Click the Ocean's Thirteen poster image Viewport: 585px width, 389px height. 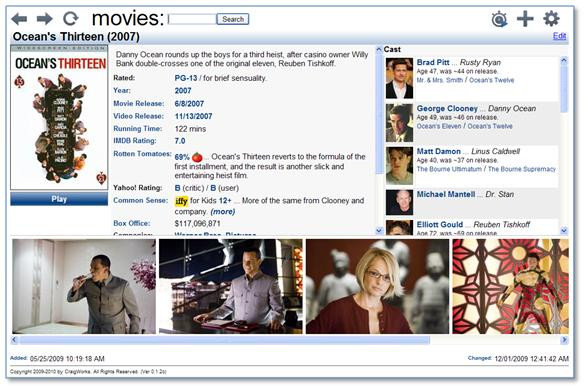tap(59, 117)
